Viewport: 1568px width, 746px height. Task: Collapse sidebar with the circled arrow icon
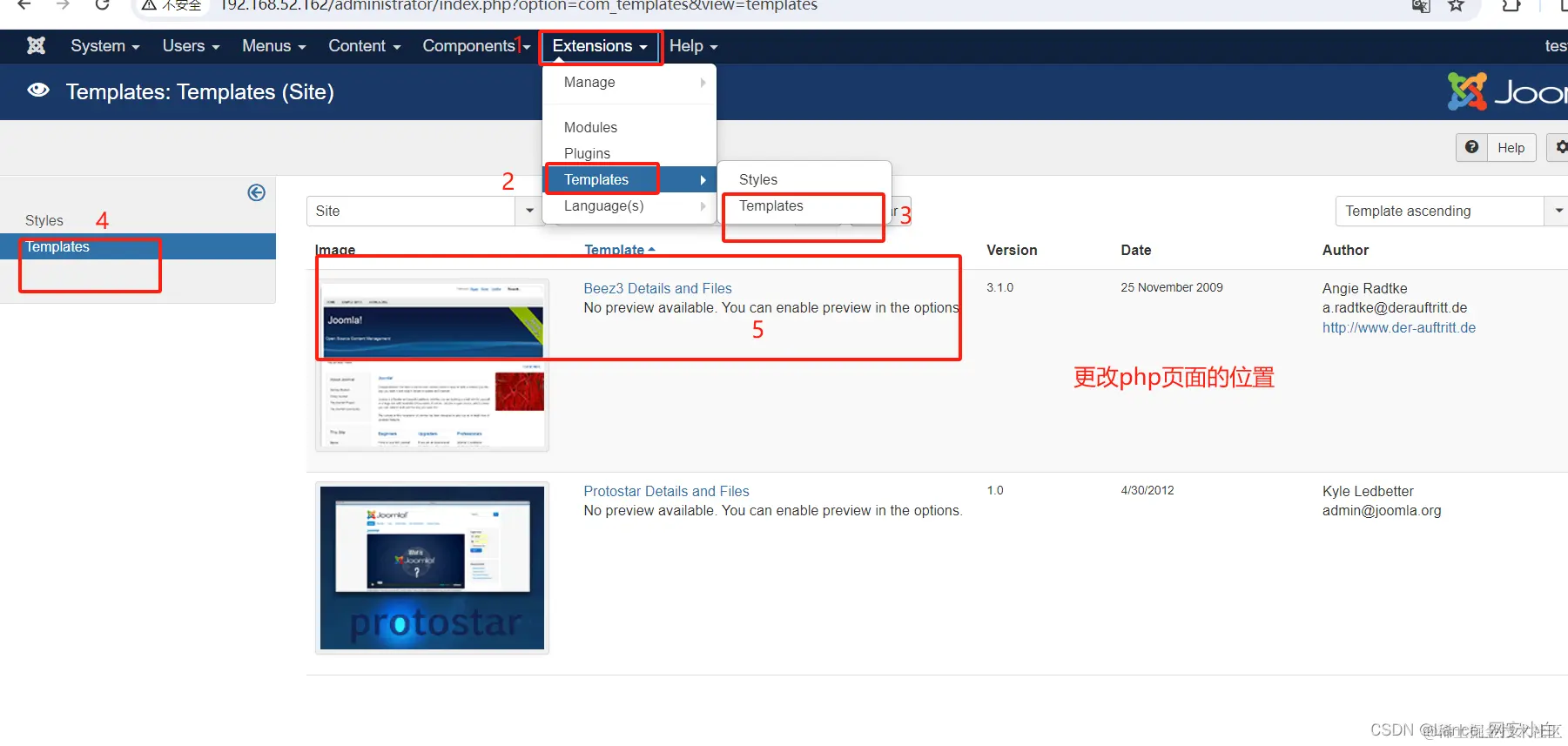pyautogui.click(x=256, y=192)
